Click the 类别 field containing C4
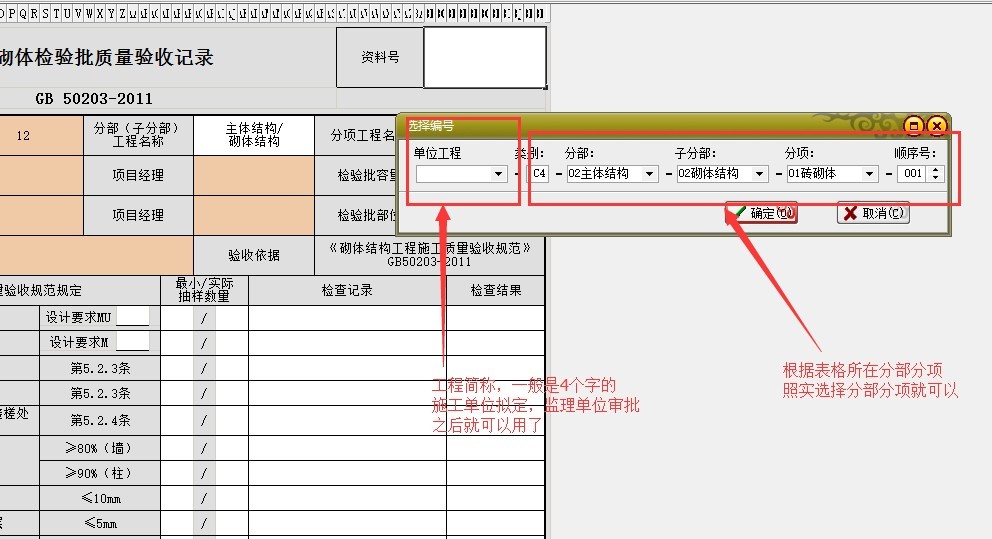Image resolution: width=992 pixels, height=539 pixels. coord(540,174)
